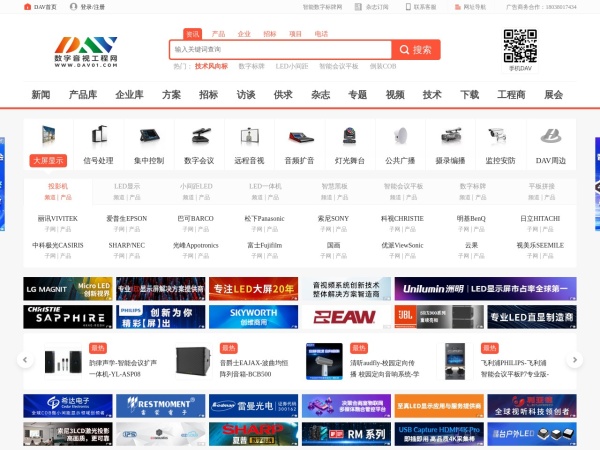
Task: Switch search type to 产品
Action: [218, 34]
